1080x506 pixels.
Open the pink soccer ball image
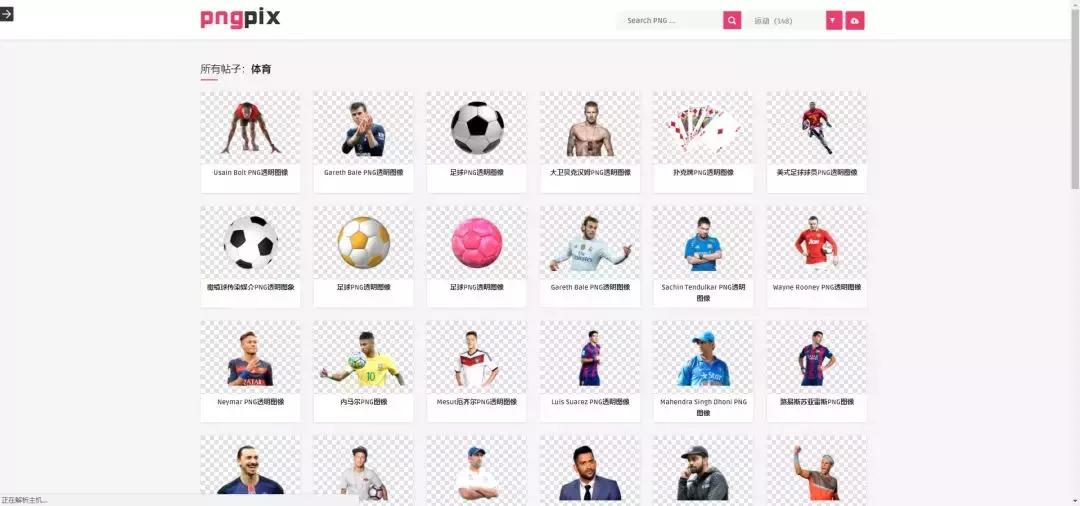tap(477, 242)
